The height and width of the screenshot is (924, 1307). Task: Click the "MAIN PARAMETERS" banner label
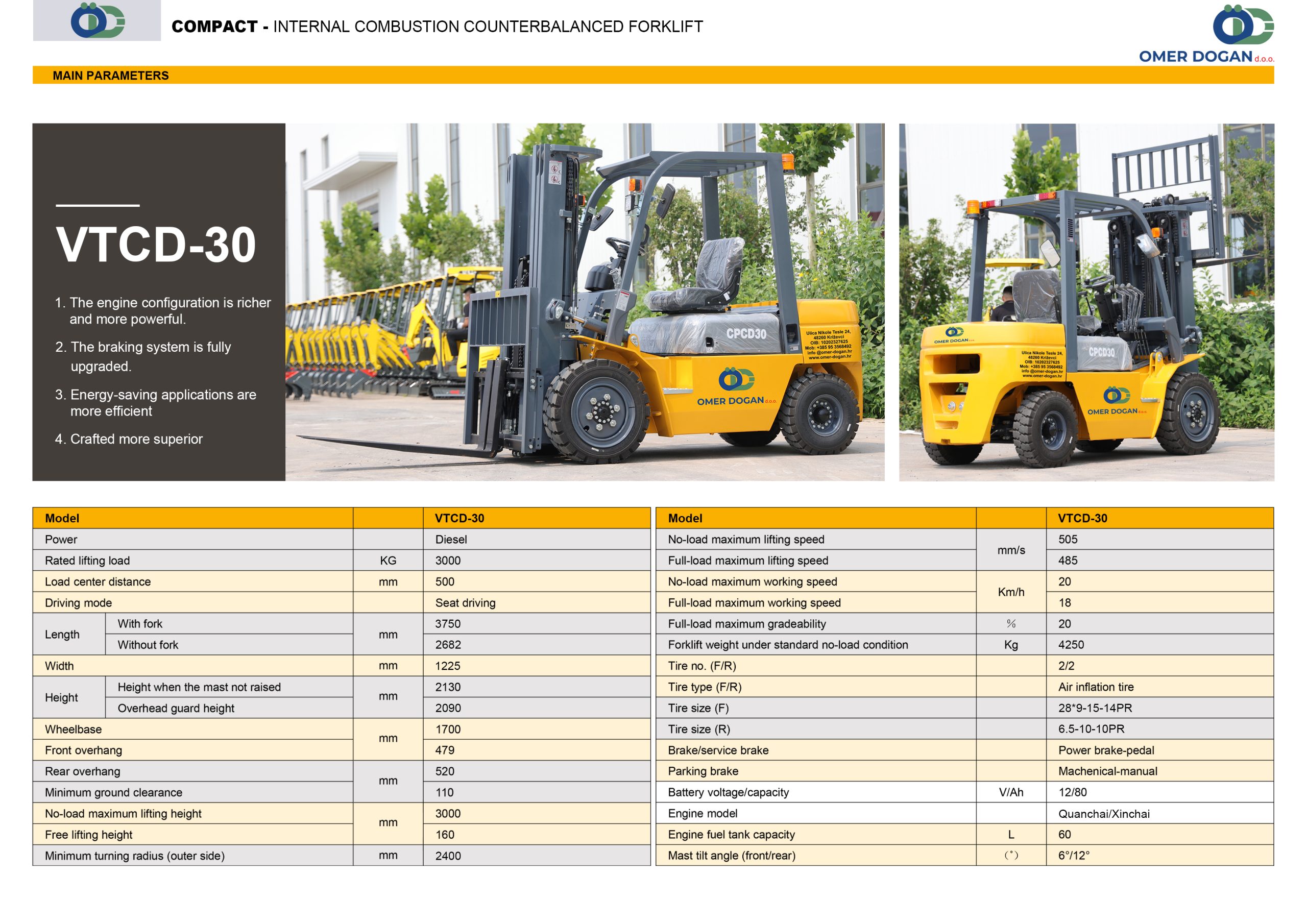[x=110, y=76]
